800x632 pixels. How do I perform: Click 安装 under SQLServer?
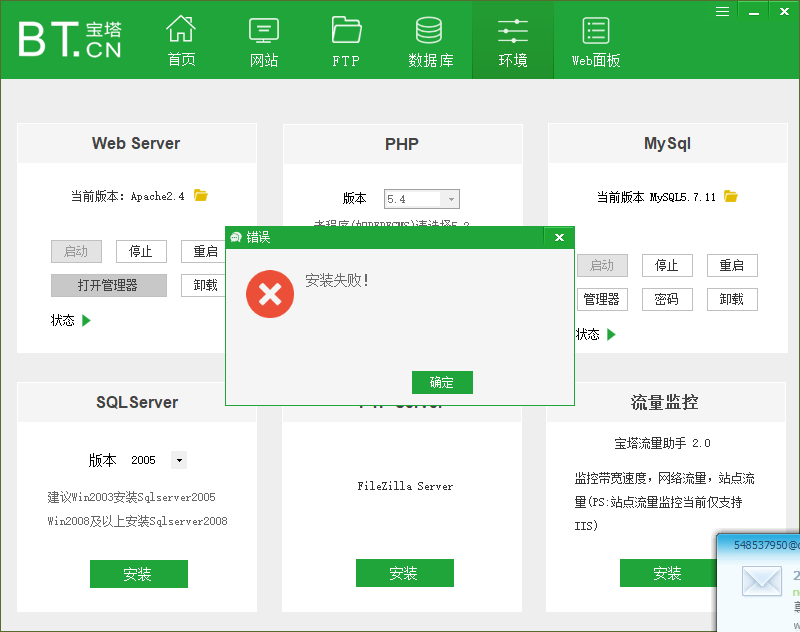[x=139, y=574]
